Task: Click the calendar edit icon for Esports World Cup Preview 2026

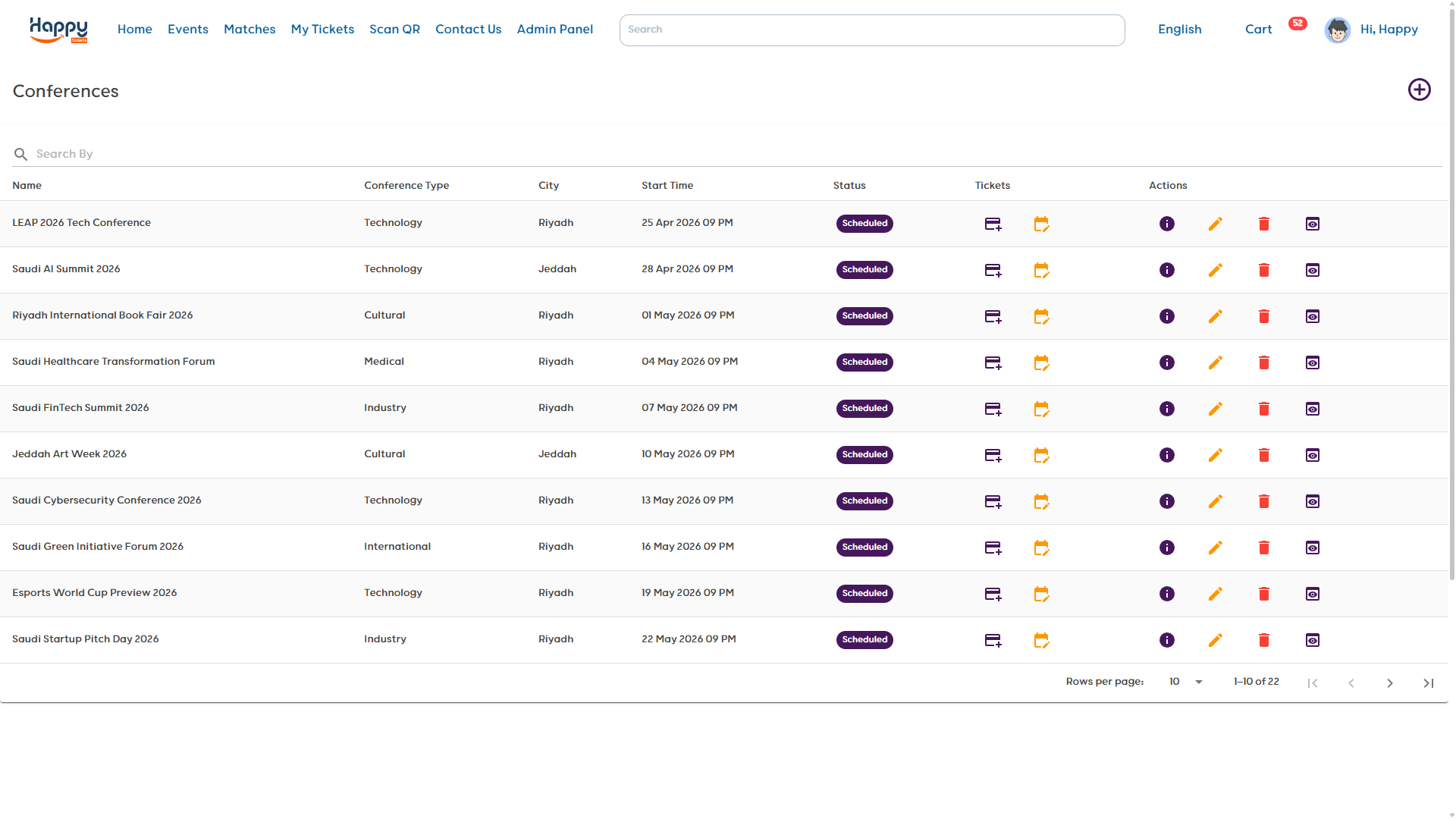Action: 1041,594
